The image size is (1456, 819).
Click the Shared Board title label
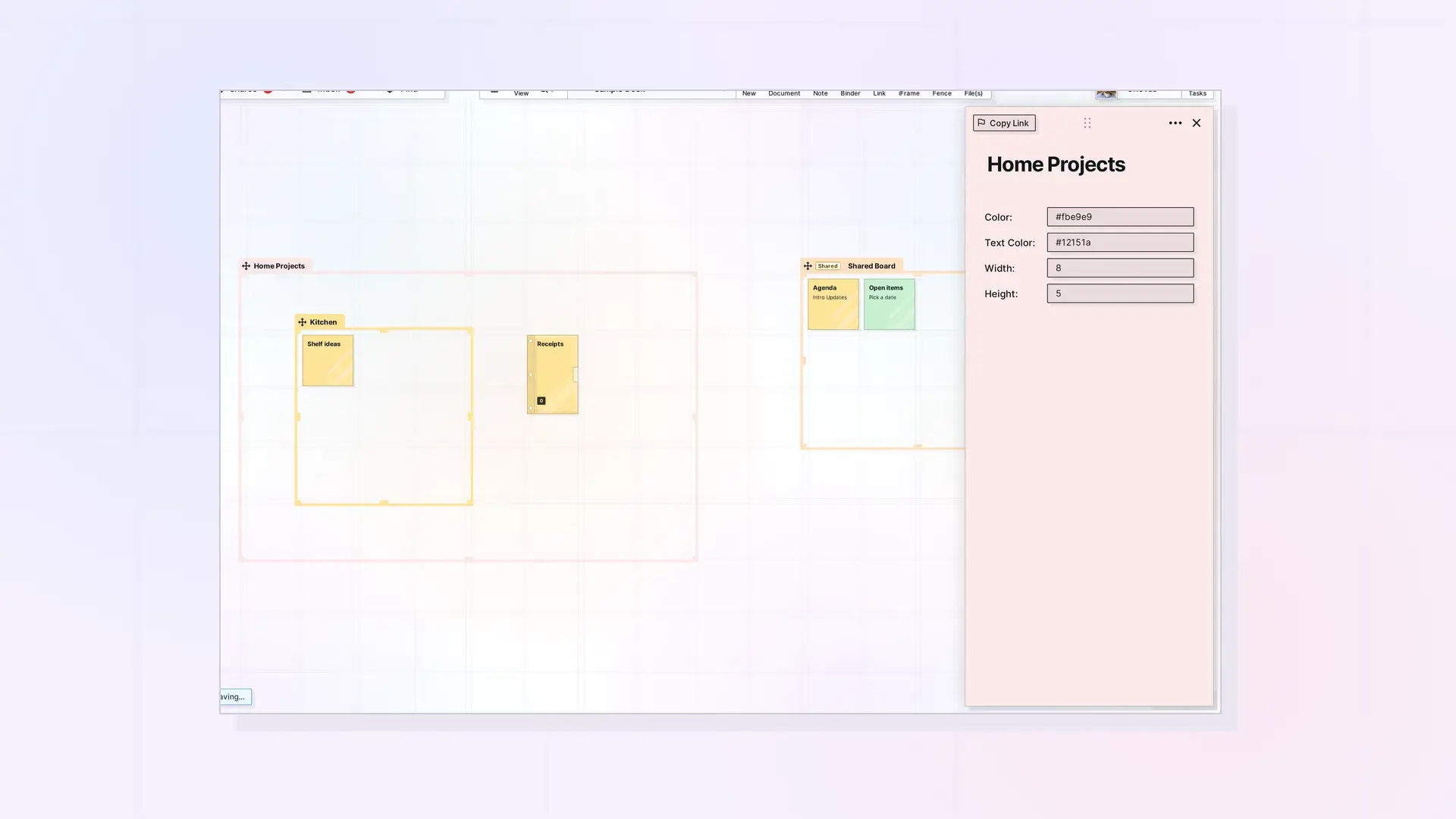point(871,266)
